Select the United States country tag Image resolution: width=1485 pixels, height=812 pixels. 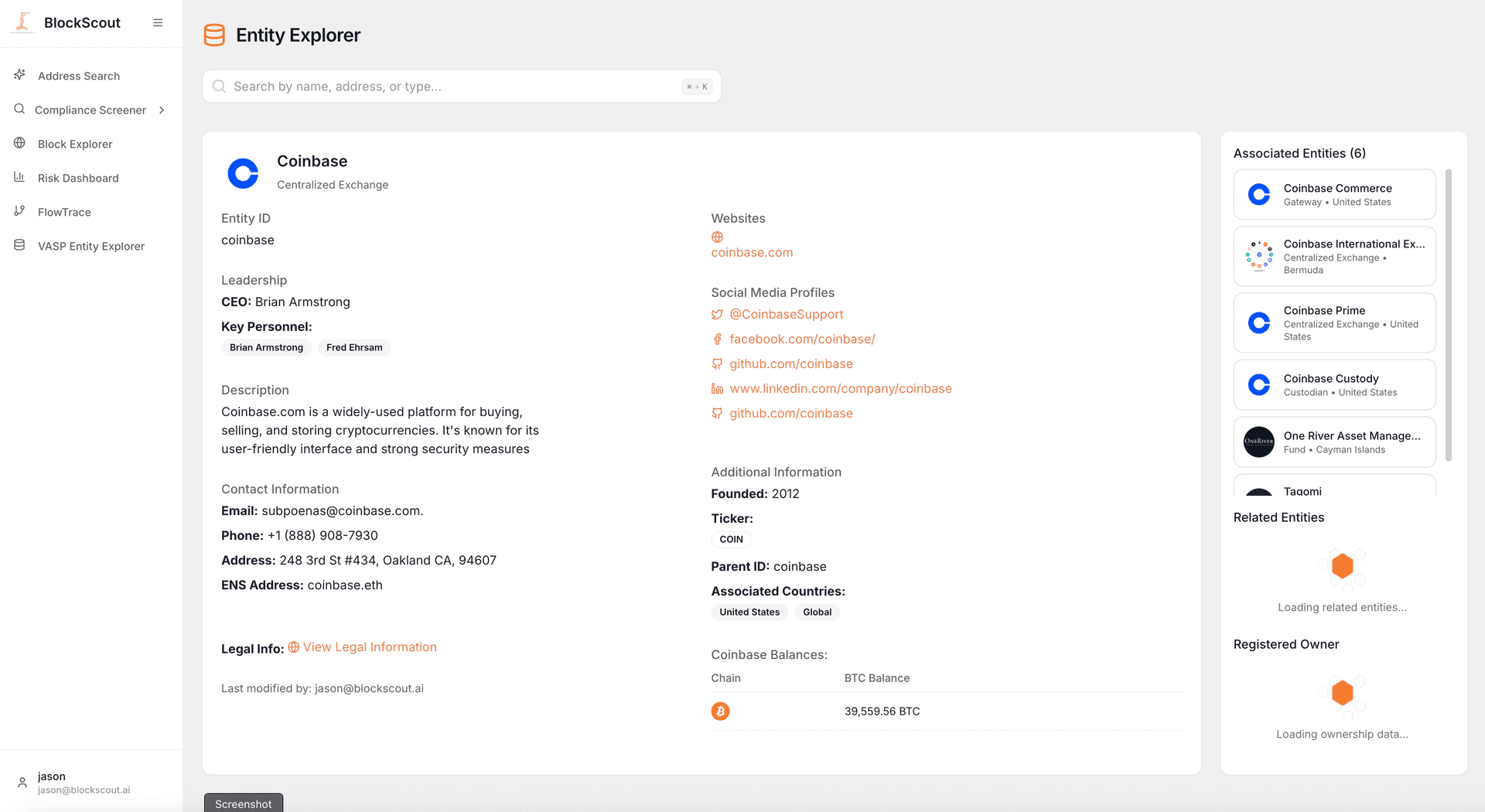click(x=749, y=612)
